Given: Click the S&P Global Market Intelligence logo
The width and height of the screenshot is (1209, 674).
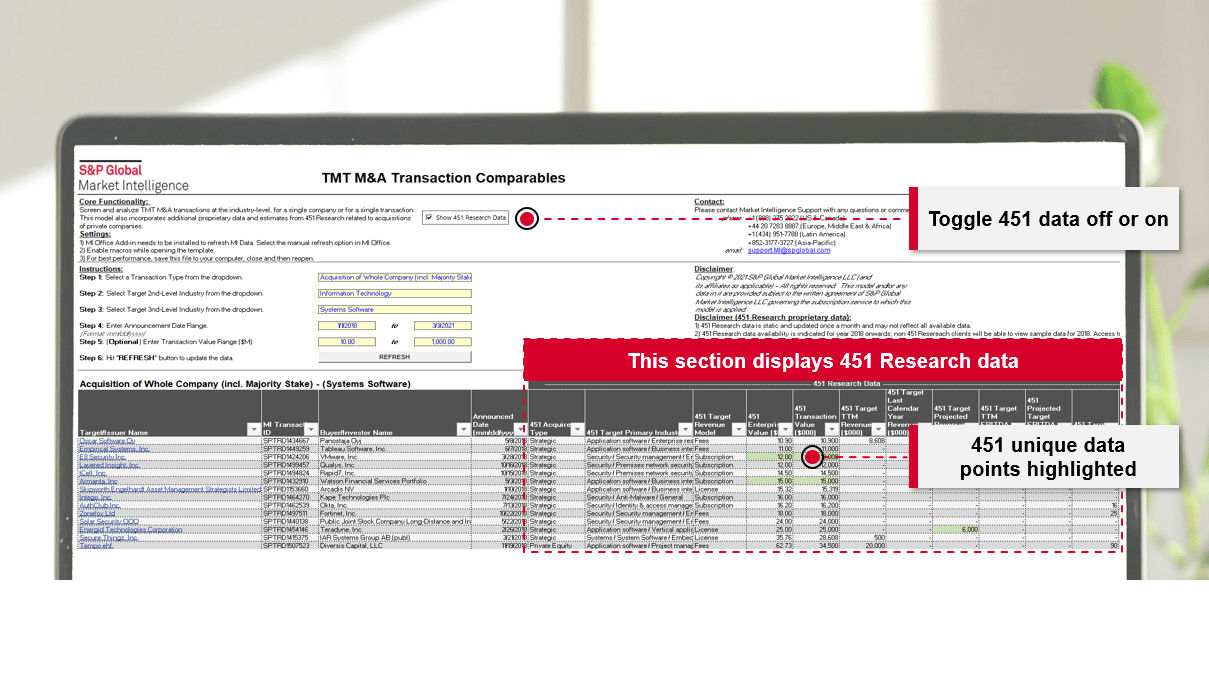Looking at the screenshot, I should (x=133, y=177).
